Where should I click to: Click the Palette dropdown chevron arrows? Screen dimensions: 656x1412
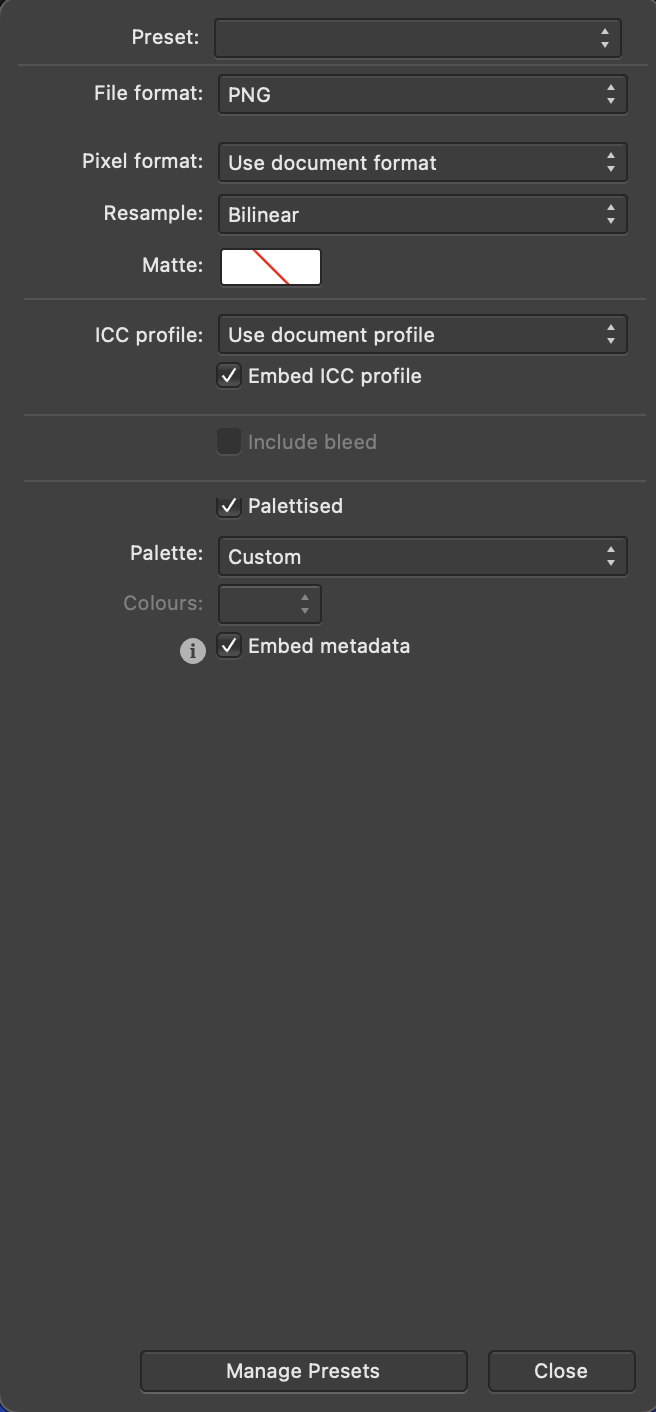coord(610,557)
